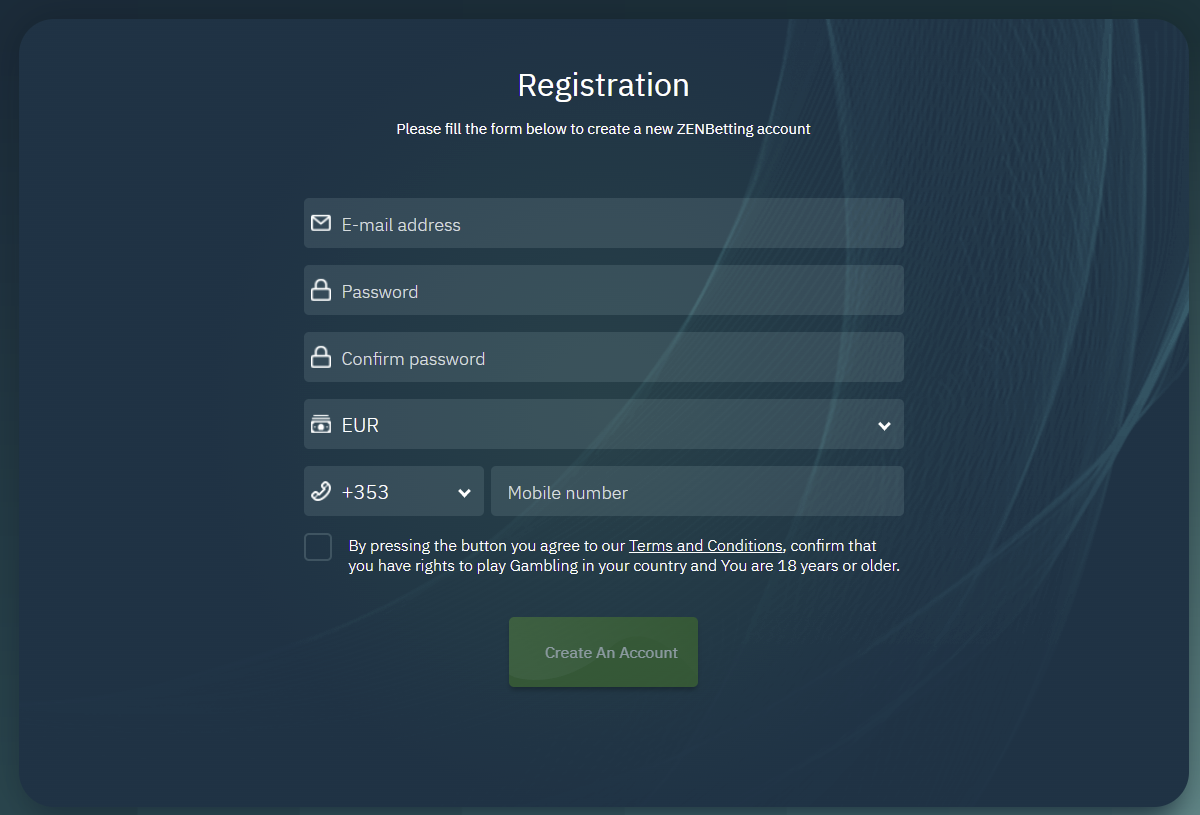1200x815 pixels.
Task: Click the banknote currency icon beside EUR
Action: click(321, 424)
